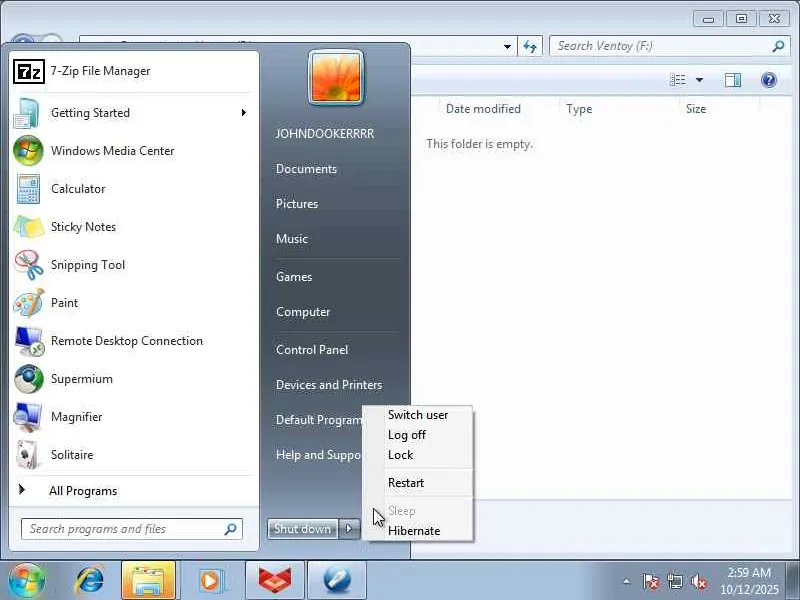The width and height of the screenshot is (800, 600).
Task: Show hidden tray icons arrow
Action: point(627,581)
